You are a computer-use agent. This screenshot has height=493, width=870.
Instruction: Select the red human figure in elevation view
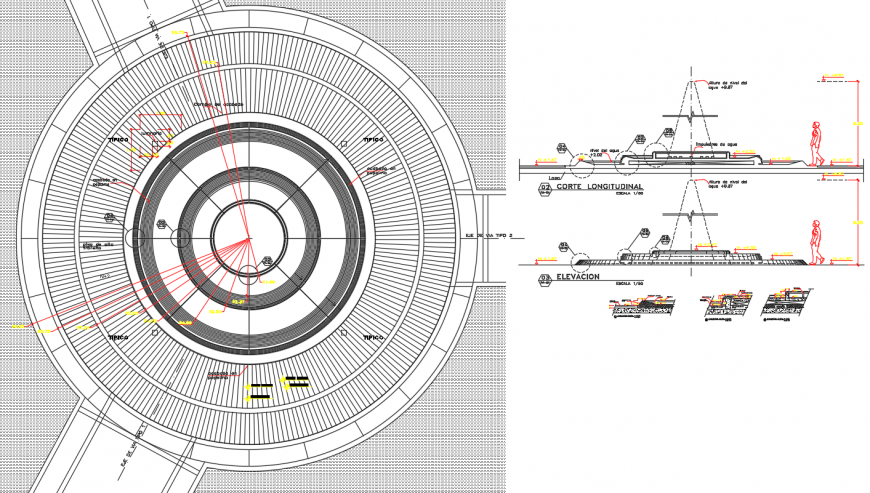tap(817, 243)
